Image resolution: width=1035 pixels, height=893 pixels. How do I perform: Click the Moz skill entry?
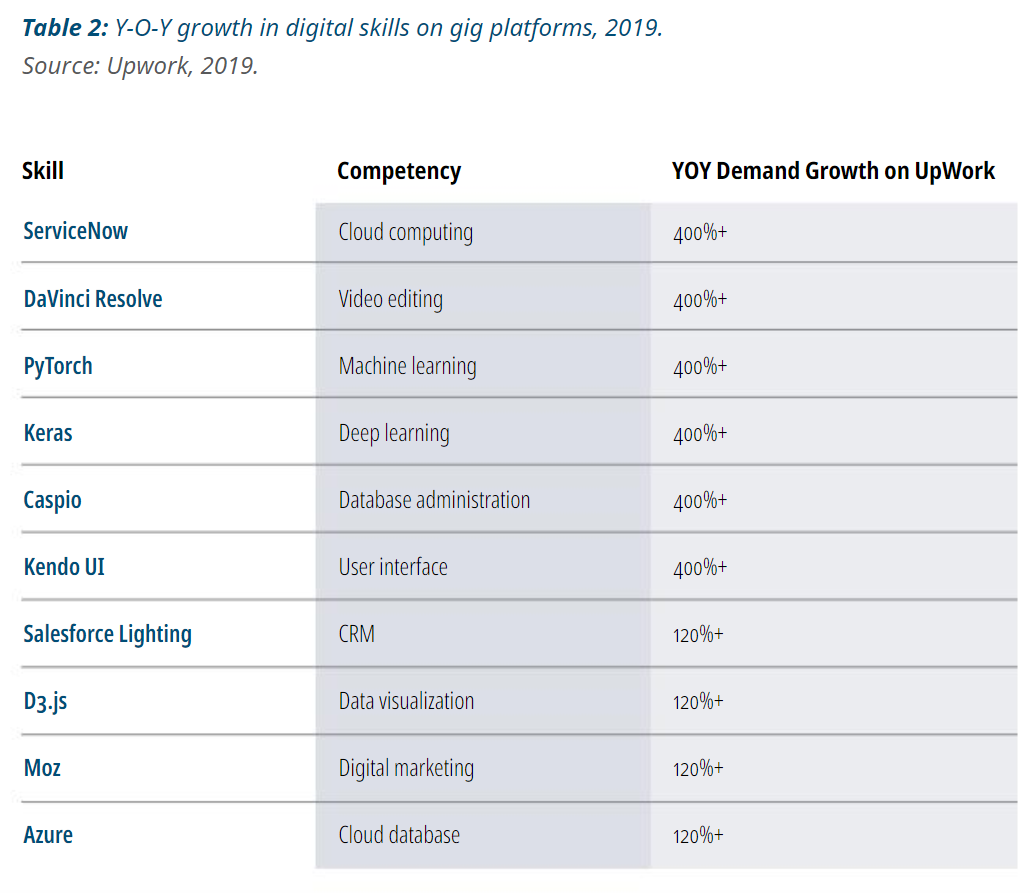coord(42,768)
